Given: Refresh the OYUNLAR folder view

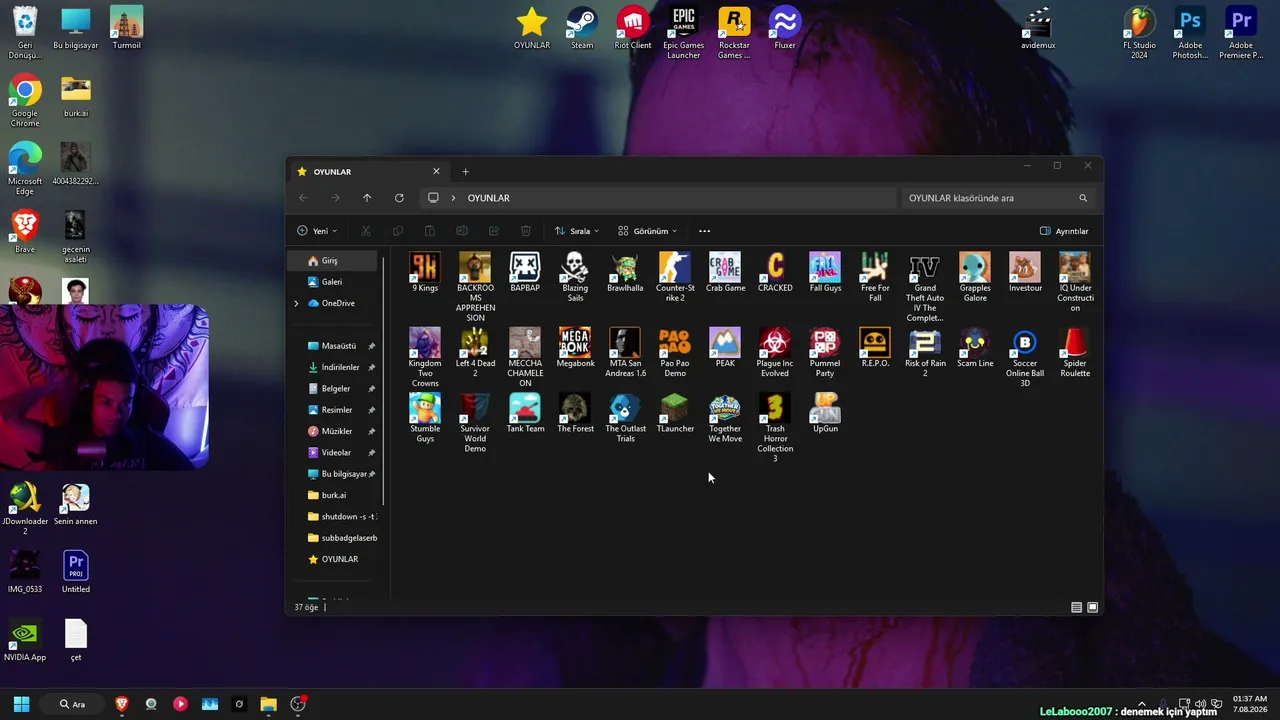Looking at the screenshot, I should (x=399, y=198).
